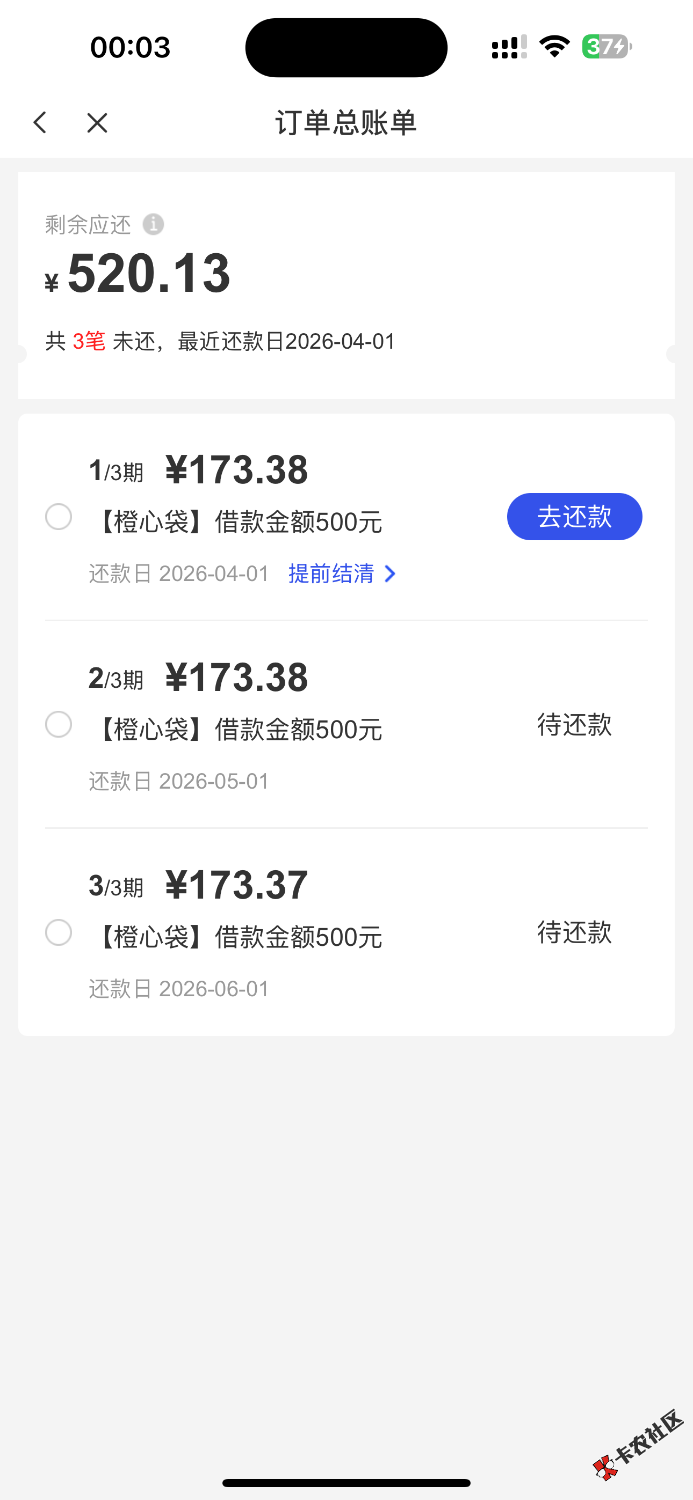Tap the cellular signal icon
Viewport: 693px width, 1500px height.
[509, 47]
